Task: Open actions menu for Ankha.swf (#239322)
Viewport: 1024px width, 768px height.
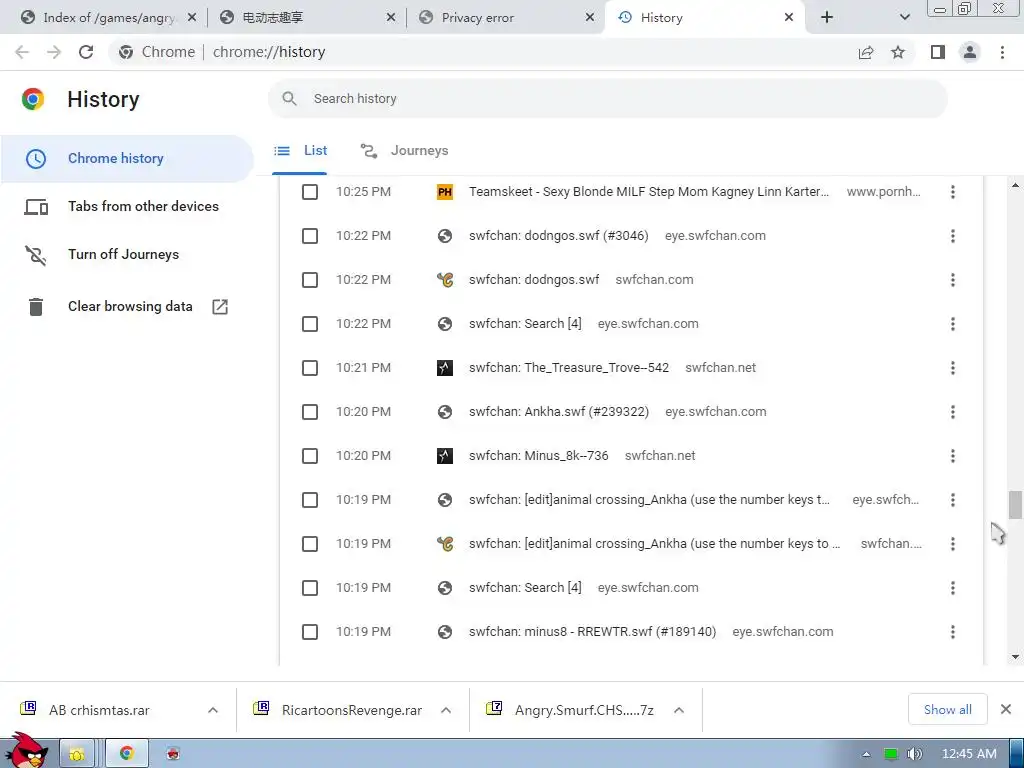Action: (953, 412)
